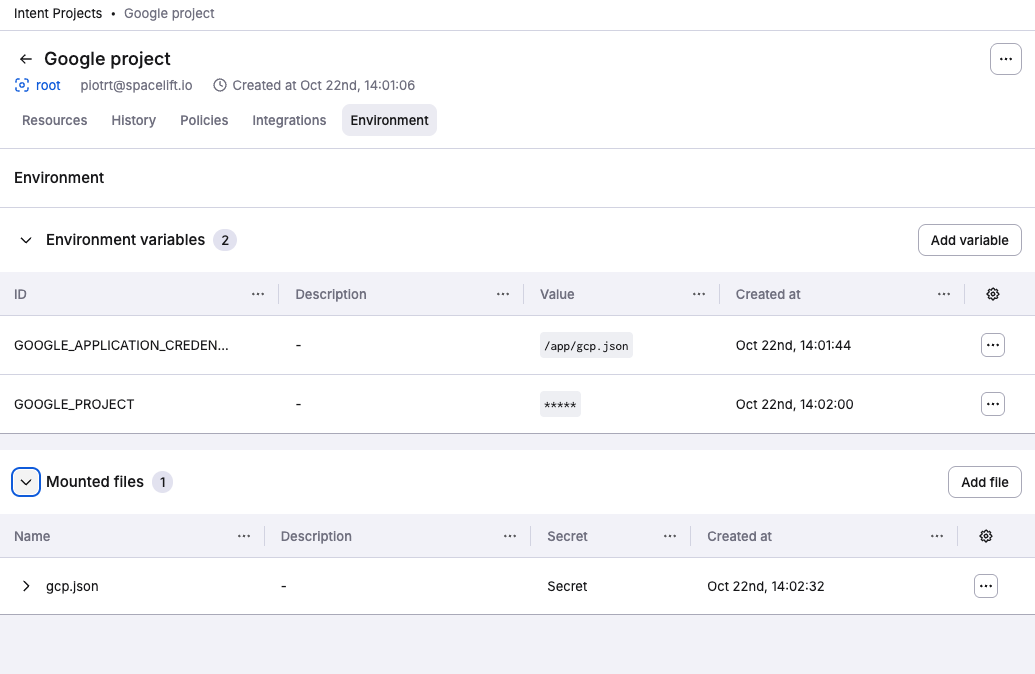Click the Spacelift space icon beside root

[20, 85]
